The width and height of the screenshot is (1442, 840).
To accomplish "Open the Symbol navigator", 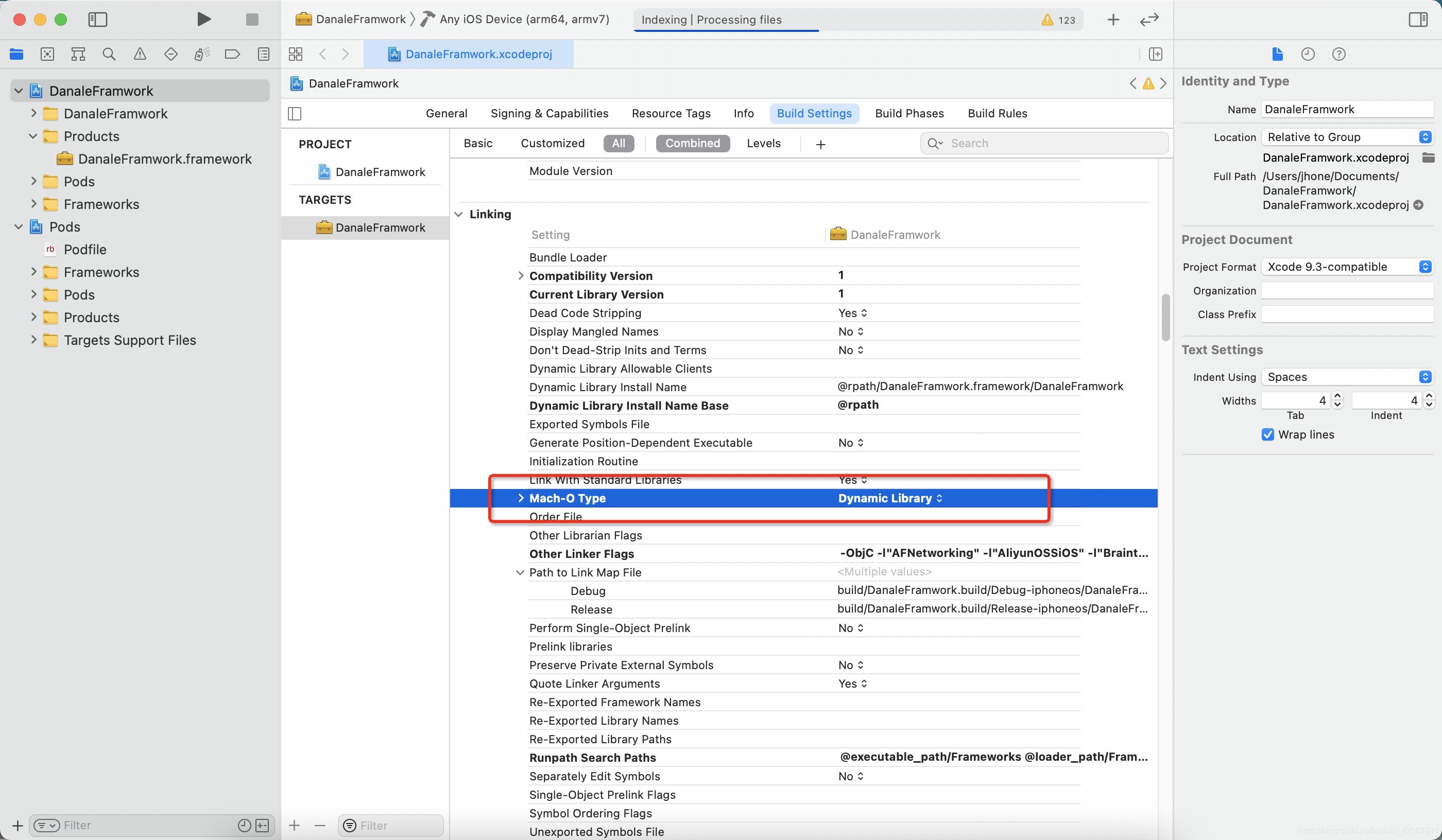I will 78,55.
